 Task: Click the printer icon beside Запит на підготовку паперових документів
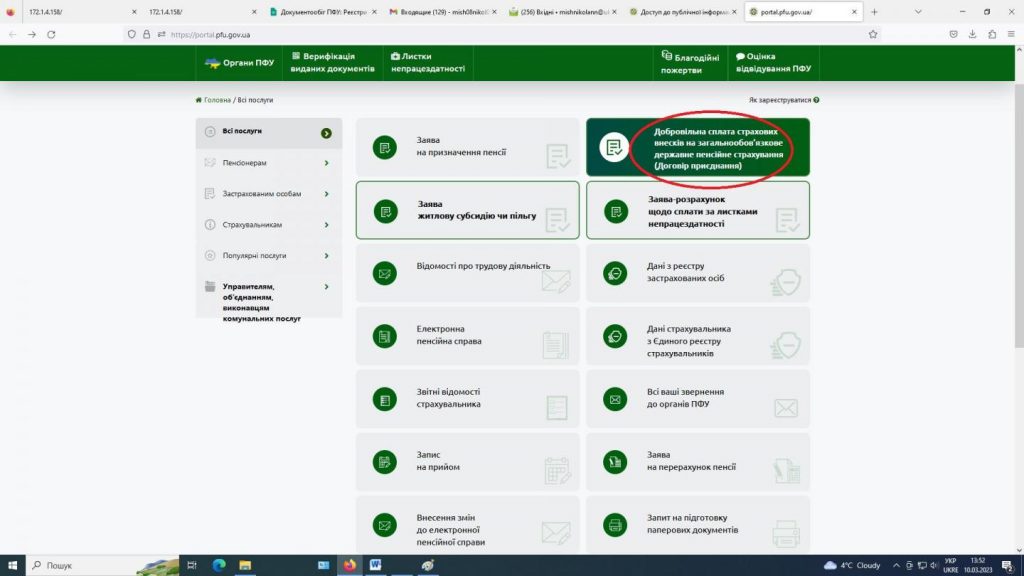tap(615, 524)
